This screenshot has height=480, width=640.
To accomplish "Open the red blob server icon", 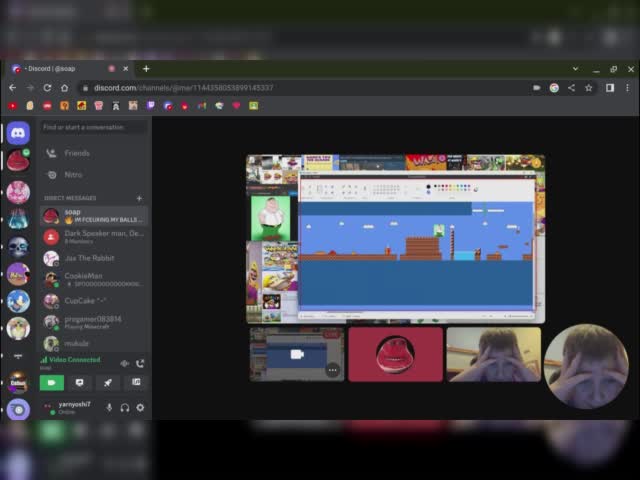I will 18,160.
